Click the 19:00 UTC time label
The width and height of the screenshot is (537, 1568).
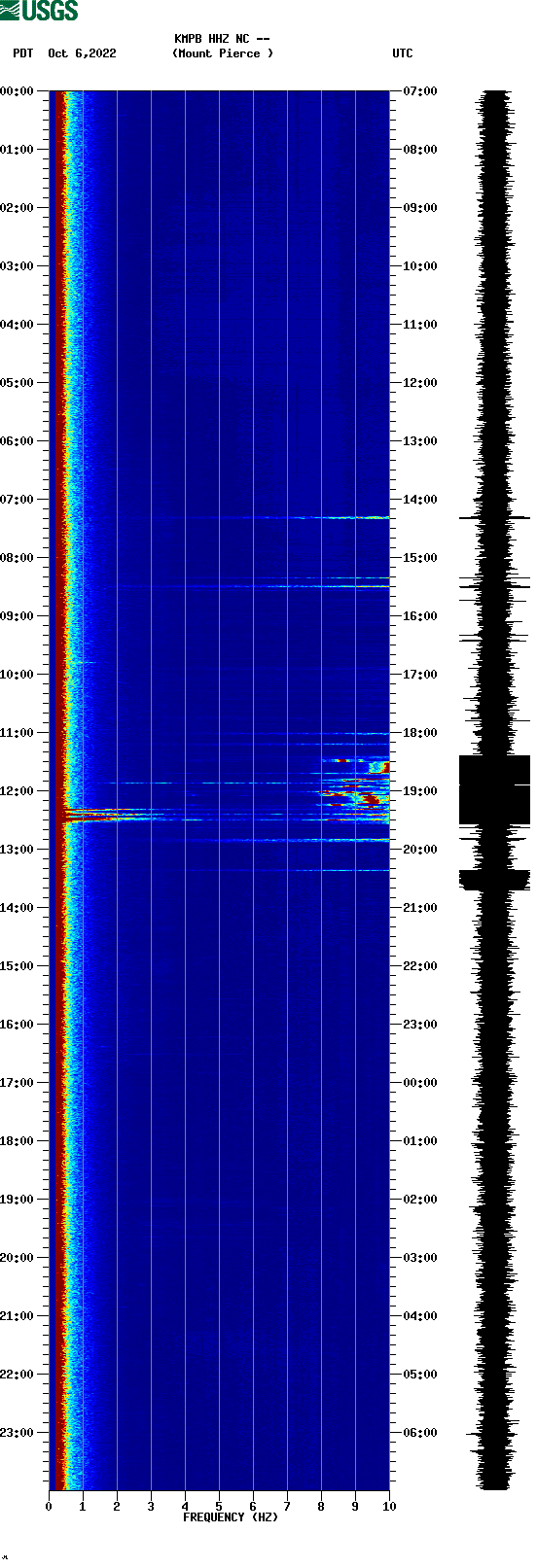click(x=420, y=791)
